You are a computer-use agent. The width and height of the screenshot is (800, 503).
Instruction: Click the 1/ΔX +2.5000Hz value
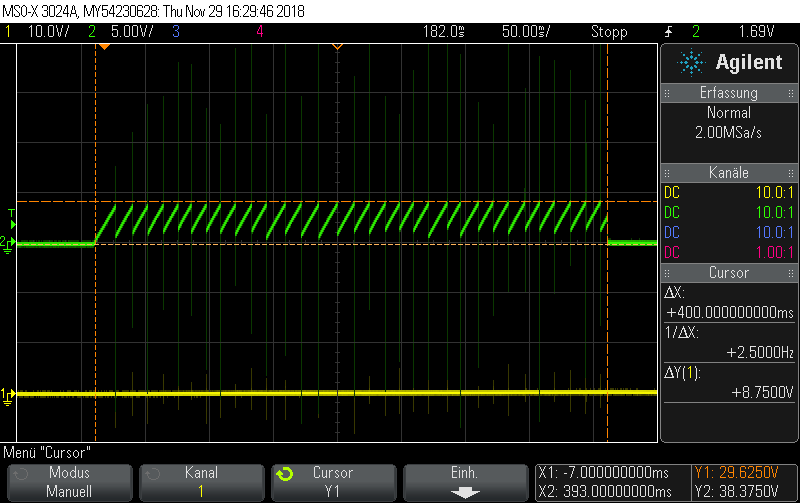(760, 352)
